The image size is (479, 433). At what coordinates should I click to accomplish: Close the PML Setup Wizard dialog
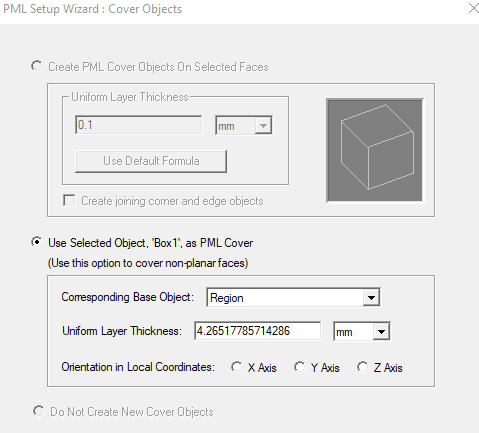pyautogui.click(x=473, y=8)
